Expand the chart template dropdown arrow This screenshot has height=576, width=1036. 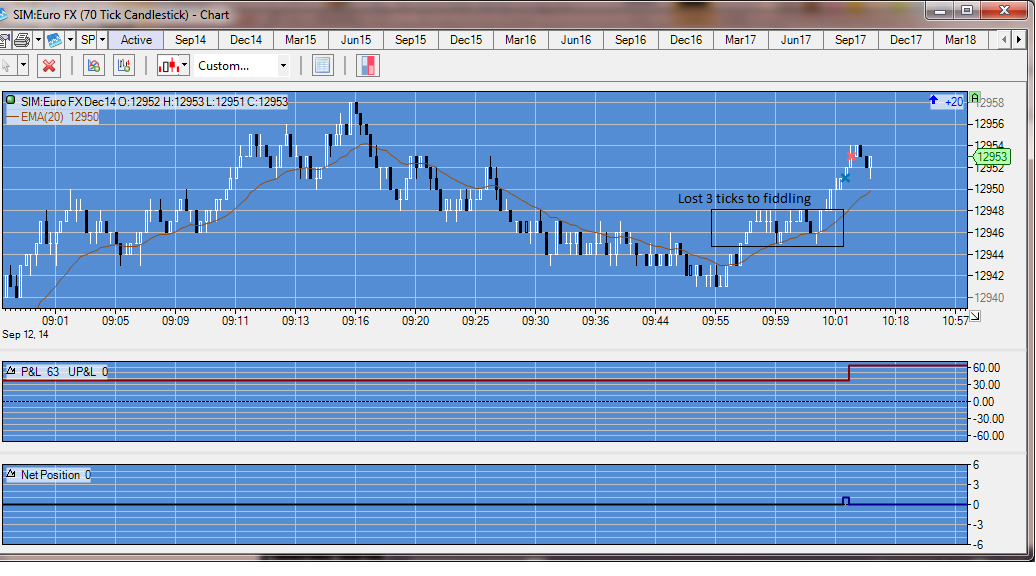[70, 40]
